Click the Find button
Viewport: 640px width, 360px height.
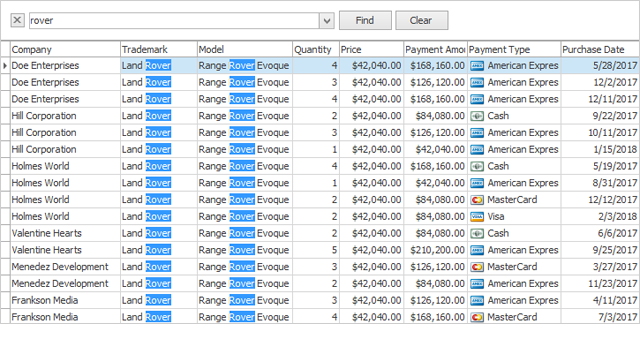pyautogui.click(x=365, y=20)
